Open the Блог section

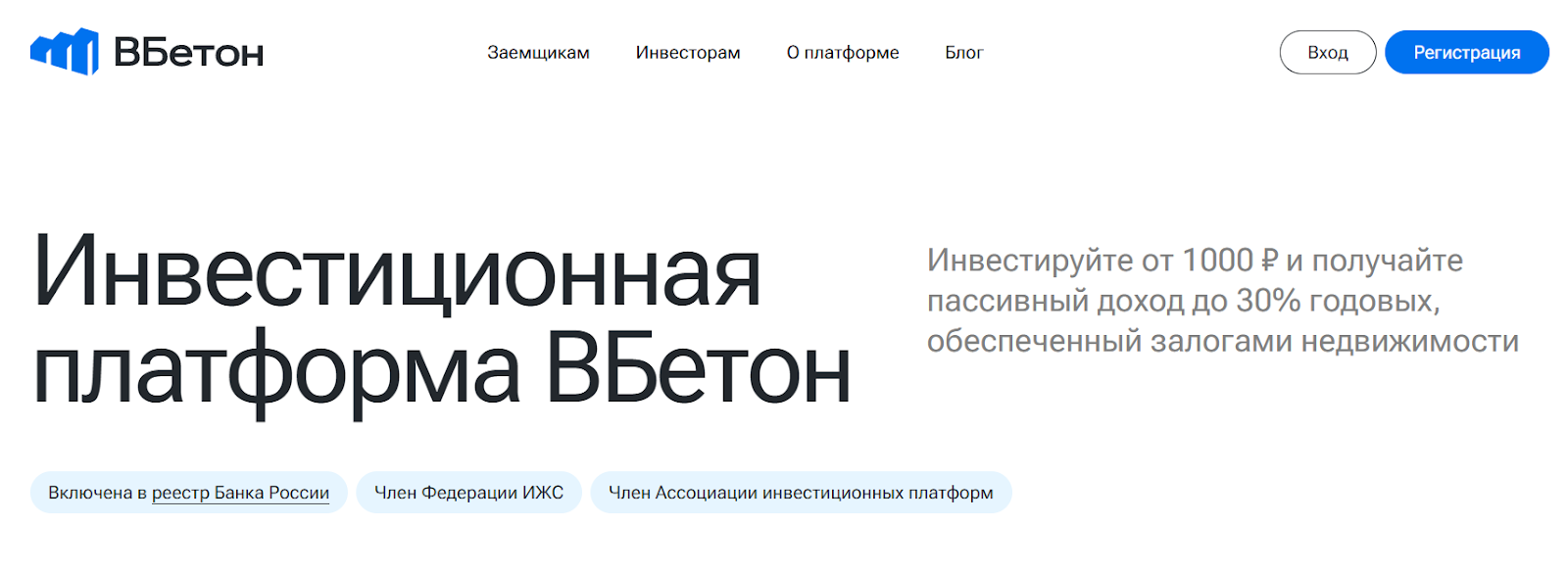pos(963,53)
